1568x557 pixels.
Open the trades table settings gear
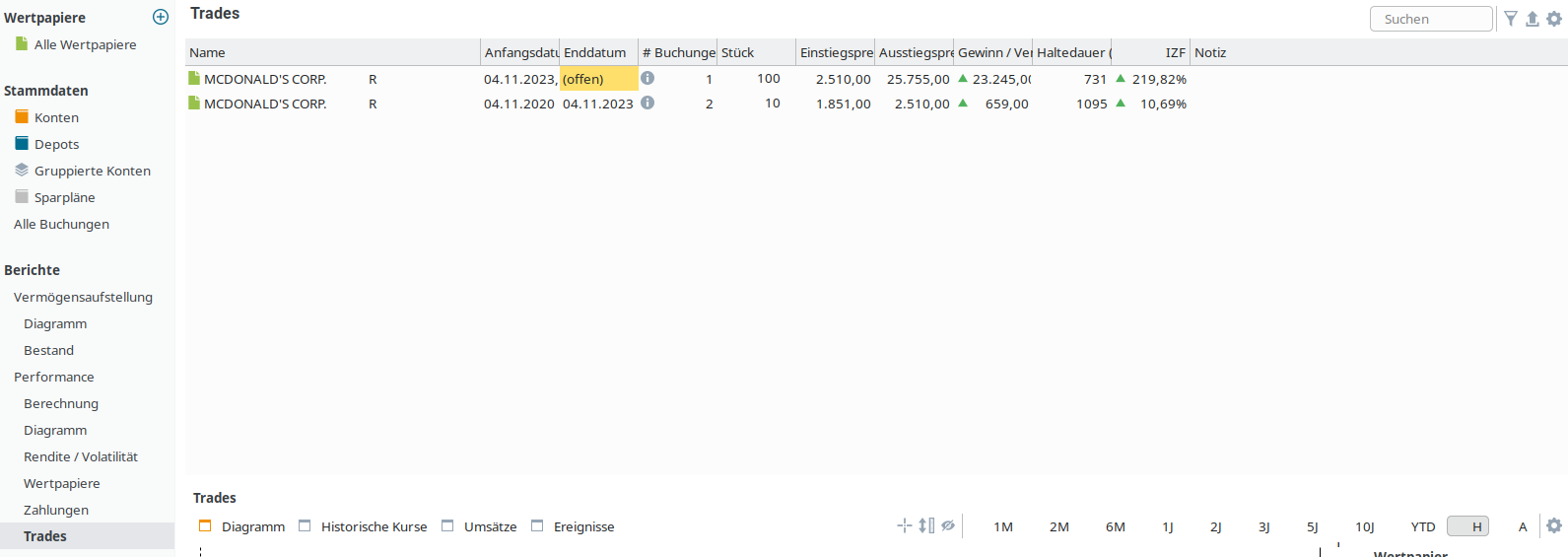[x=1554, y=19]
